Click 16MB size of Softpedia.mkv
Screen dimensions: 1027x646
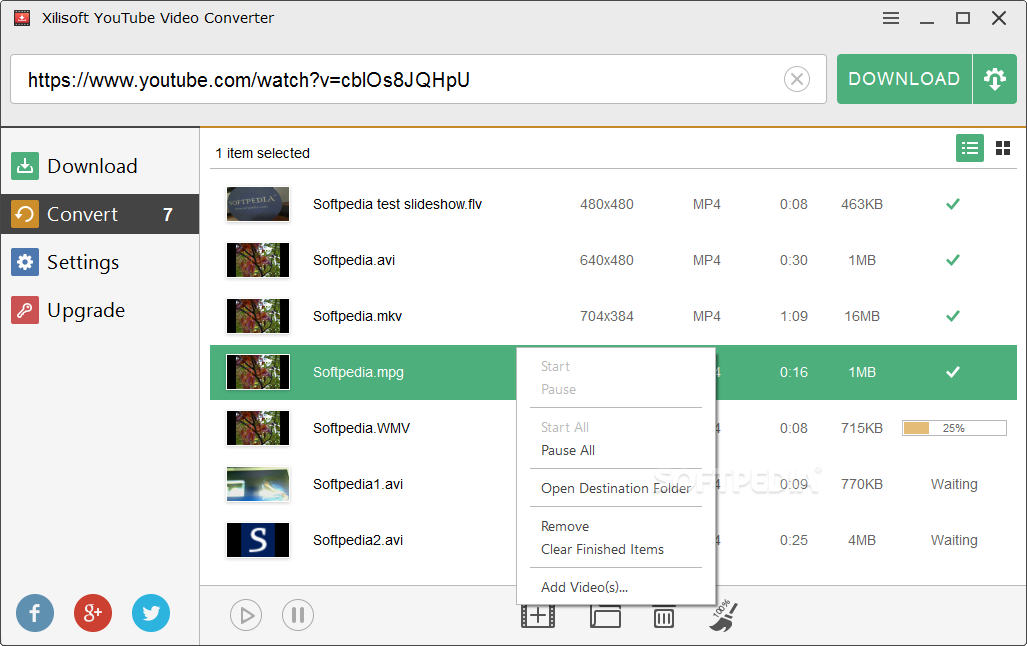(x=862, y=316)
